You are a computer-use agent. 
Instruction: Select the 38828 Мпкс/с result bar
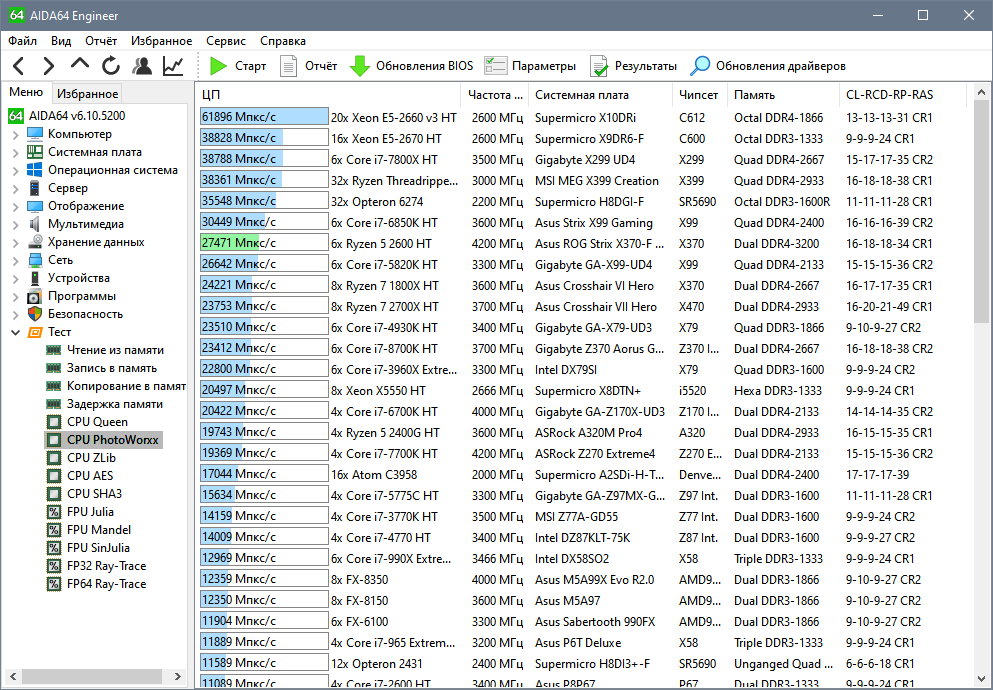click(x=264, y=139)
